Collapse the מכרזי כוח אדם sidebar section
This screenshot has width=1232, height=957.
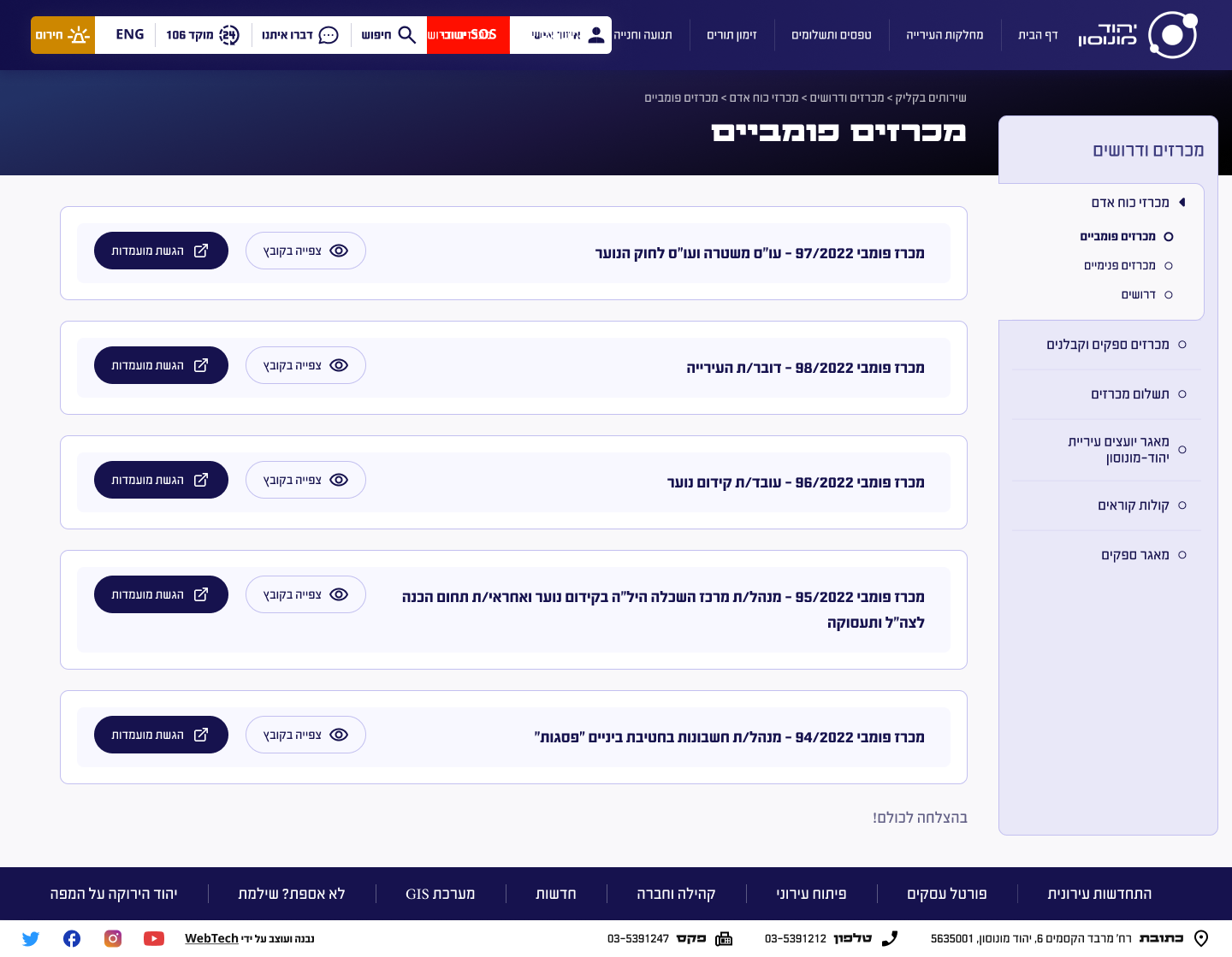point(1182,203)
